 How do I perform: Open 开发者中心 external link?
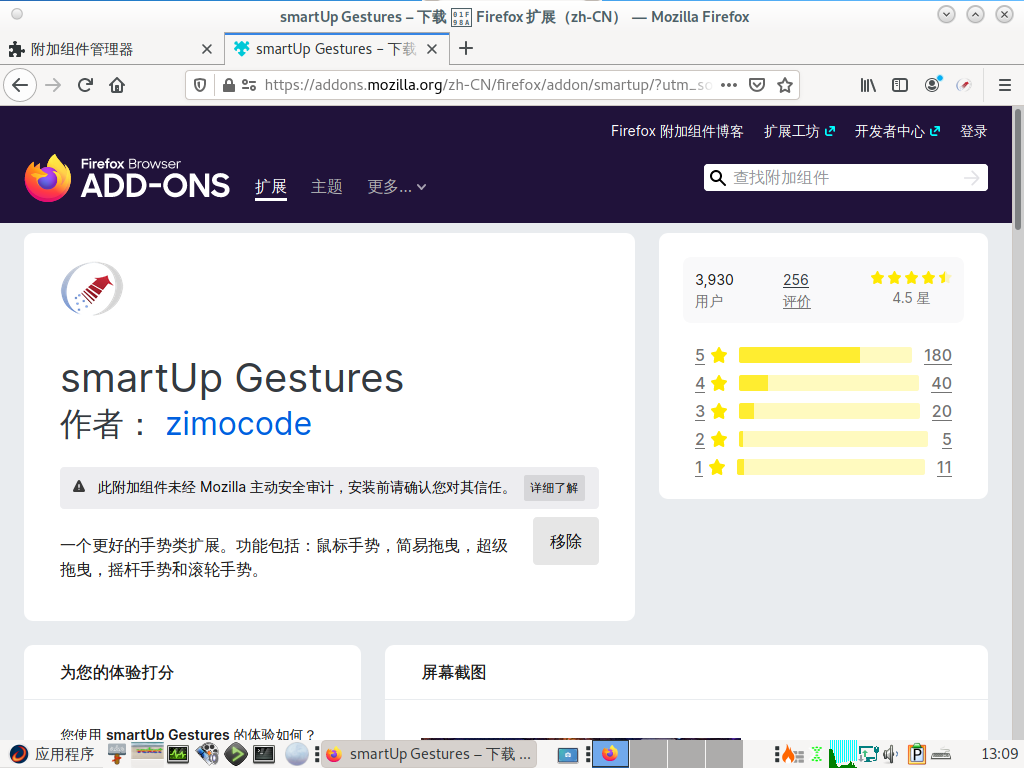point(897,131)
